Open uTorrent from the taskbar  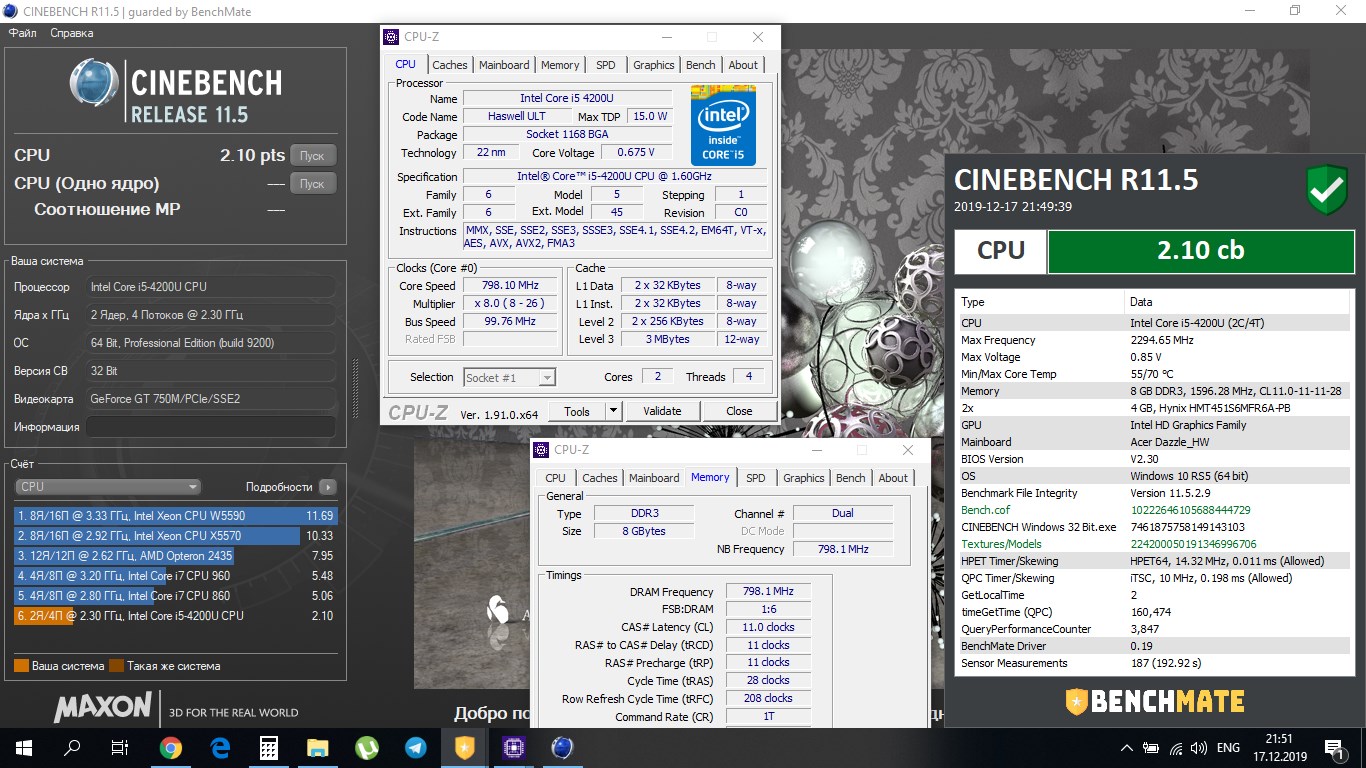[x=367, y=747]
